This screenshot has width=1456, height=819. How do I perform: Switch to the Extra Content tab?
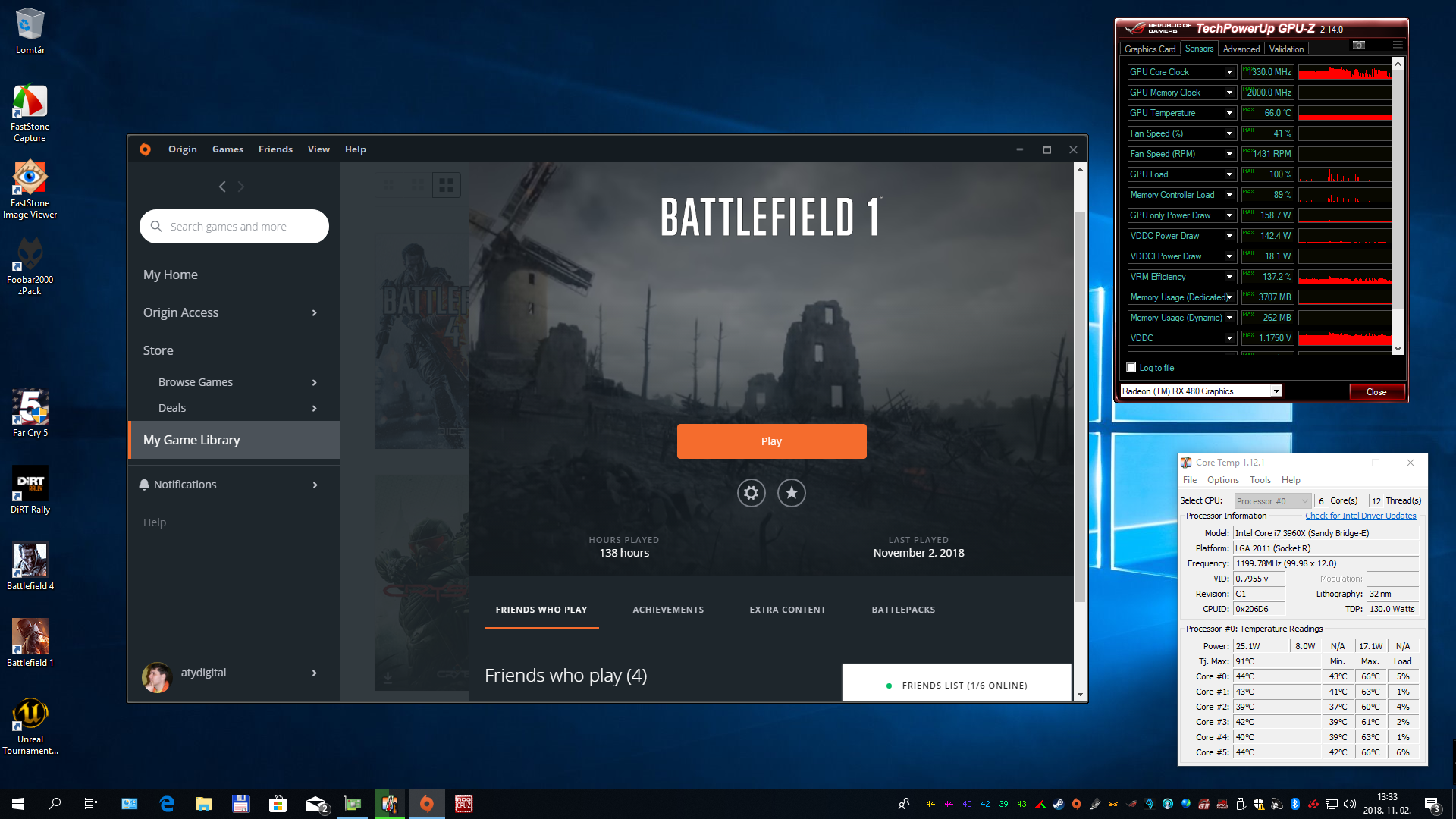788,610
